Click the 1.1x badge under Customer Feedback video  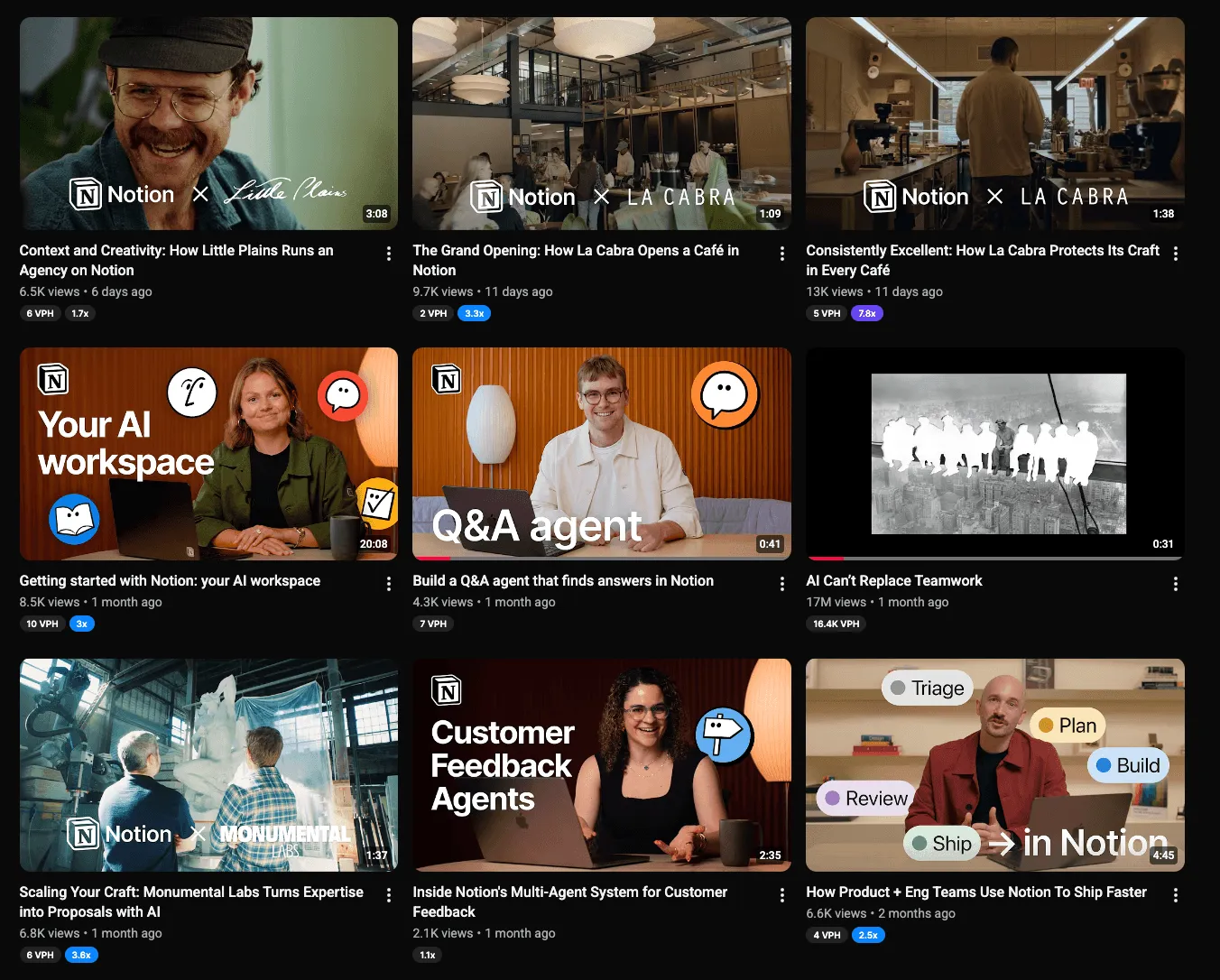[428, 955]
